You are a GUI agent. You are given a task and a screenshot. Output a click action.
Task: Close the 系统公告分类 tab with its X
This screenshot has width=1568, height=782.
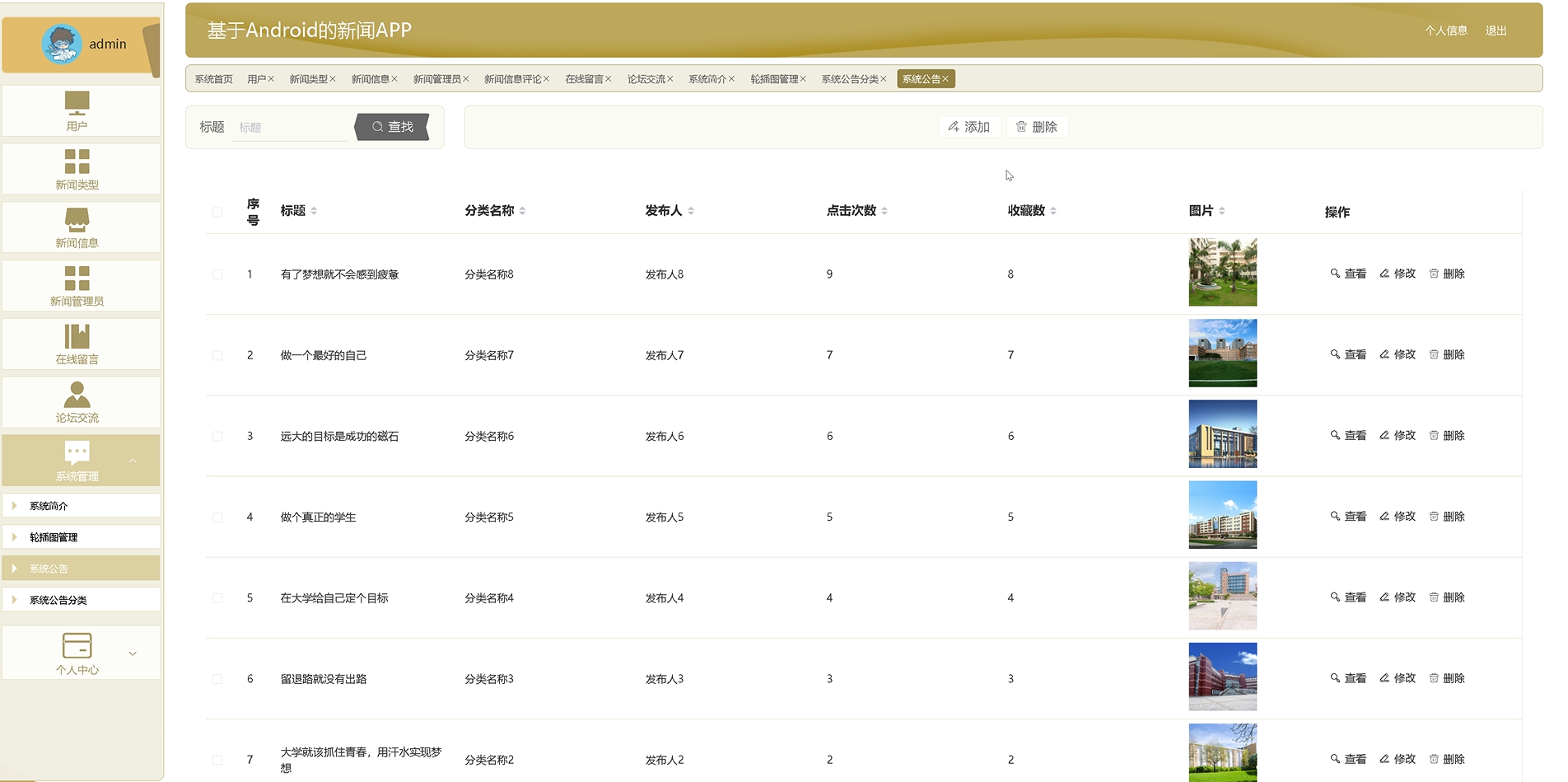[x=884, y=79]
